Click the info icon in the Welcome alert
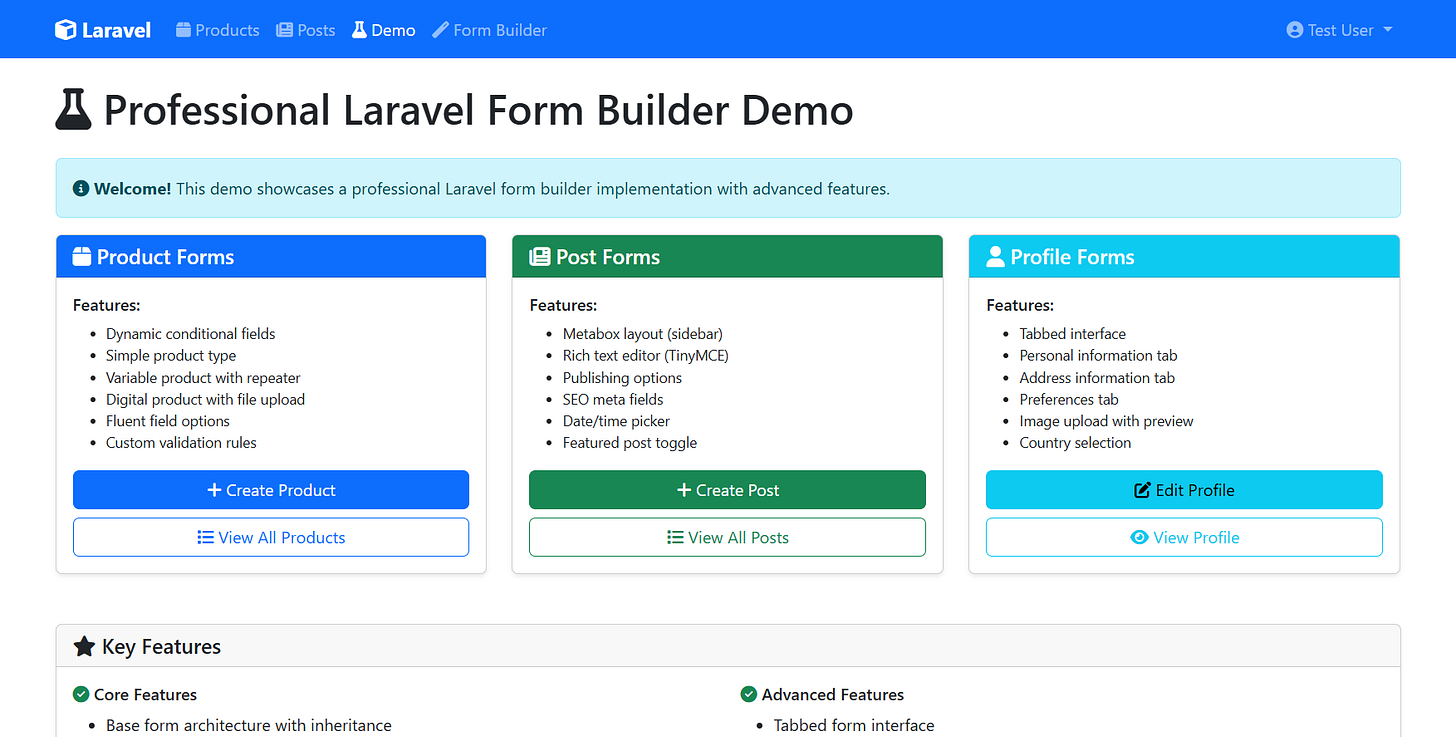Image resolution: width=1456 pixels, height=737 pixels. coord(81,189)
